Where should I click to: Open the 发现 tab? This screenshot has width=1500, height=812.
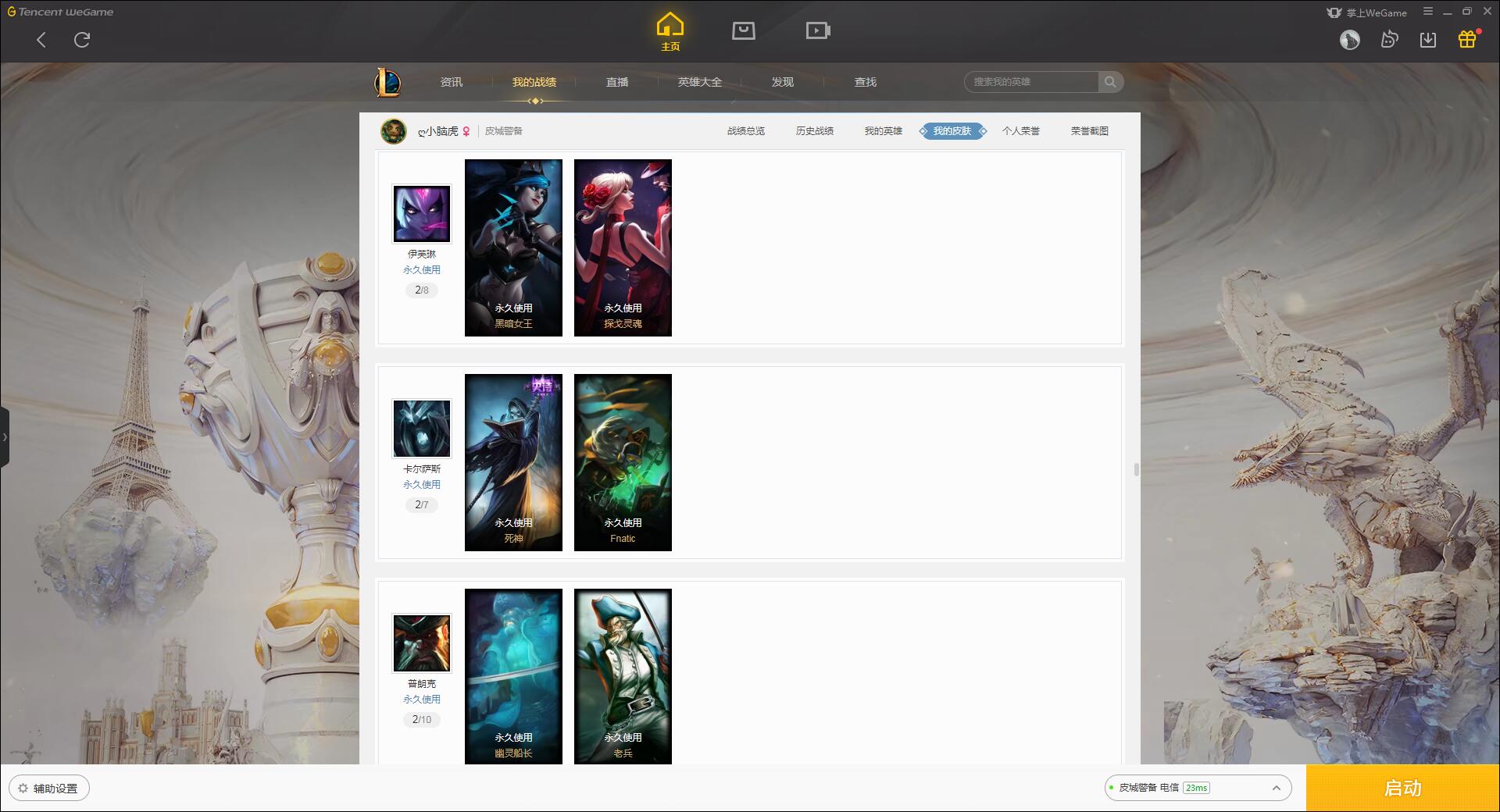click(x=783, y=82)
